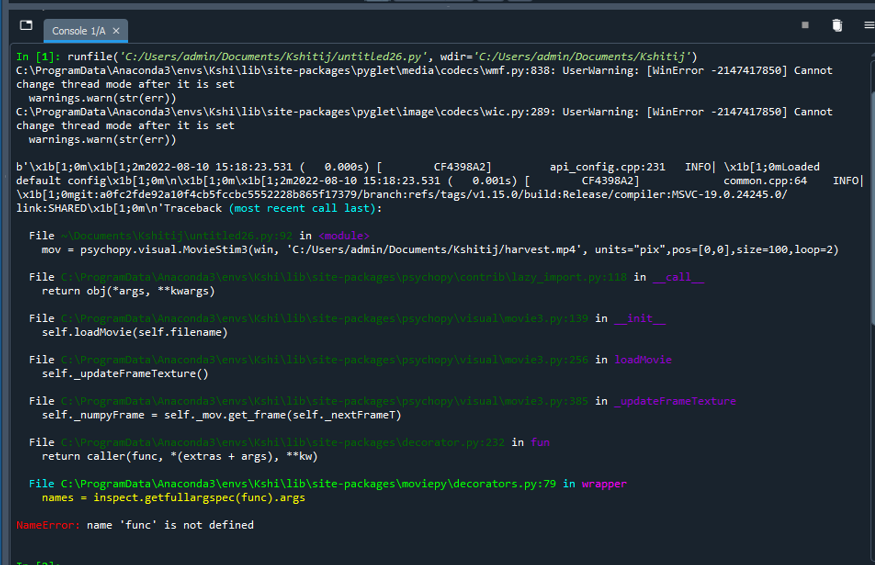Click the 'return obj(*args, **kwargs)' line
The width and height of the screenshot is (875, 565).
pyautogui.click(x=128, y=291)
